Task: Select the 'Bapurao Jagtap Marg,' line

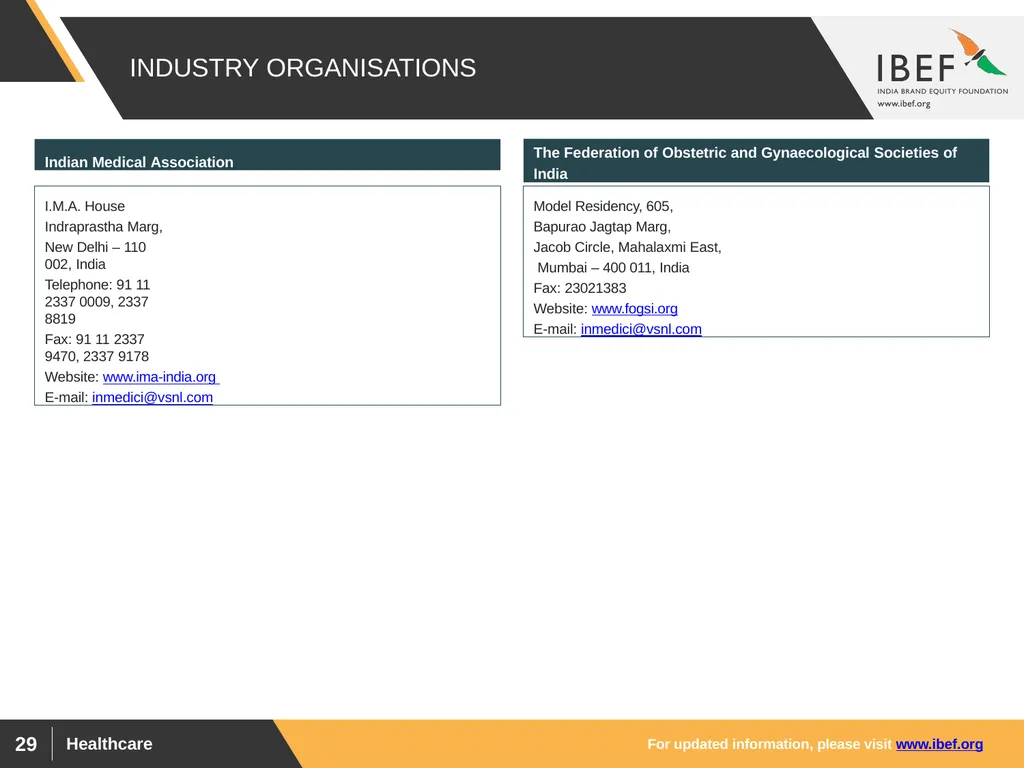Action: coord(601,227)
